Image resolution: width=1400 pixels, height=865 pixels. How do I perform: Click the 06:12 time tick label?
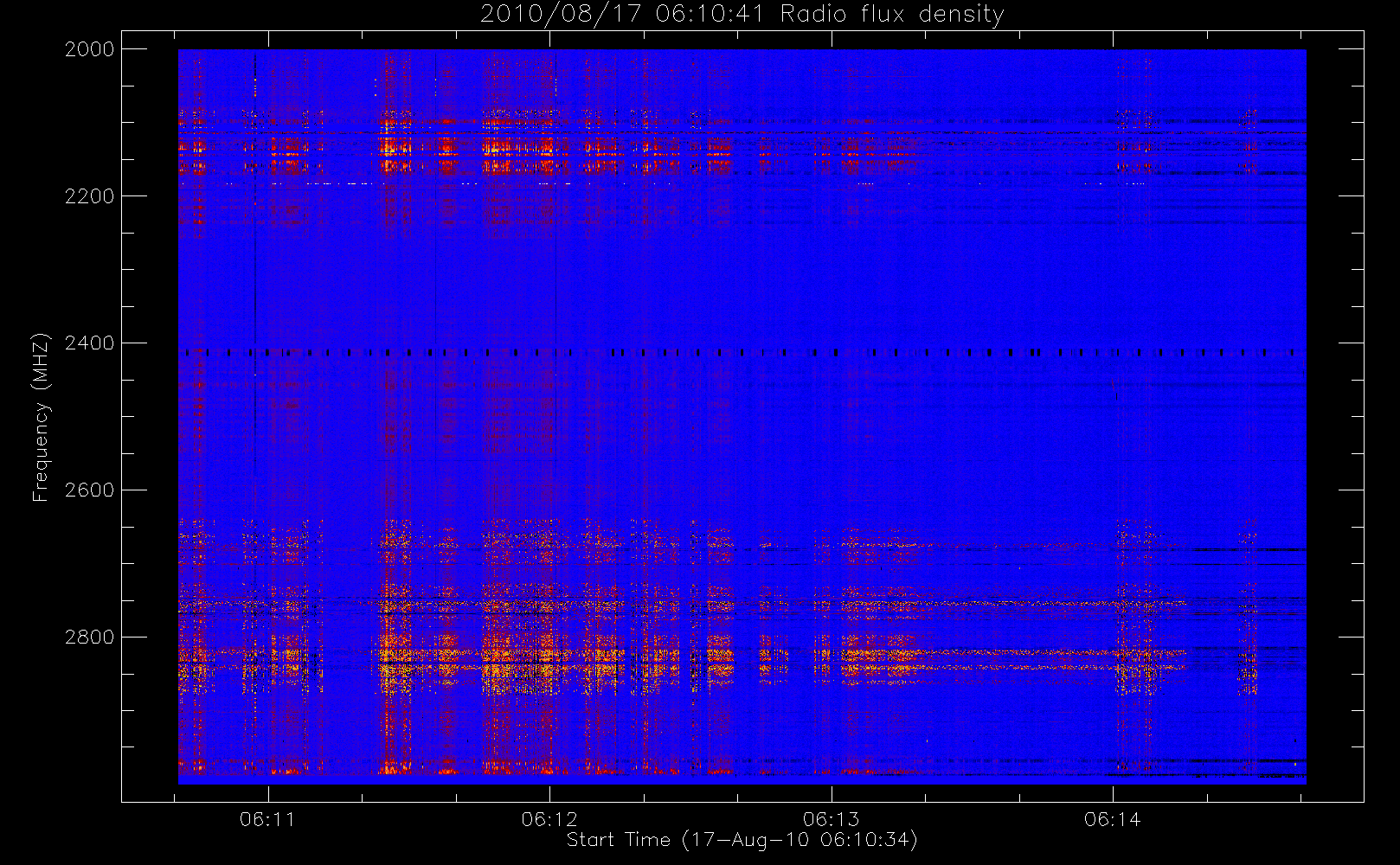[x=549, y=819]
